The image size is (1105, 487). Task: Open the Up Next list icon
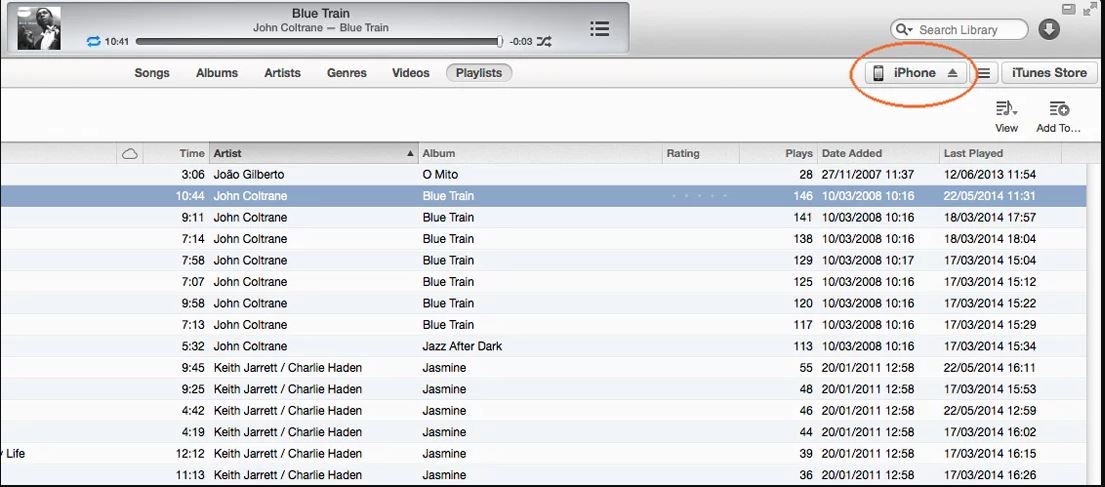(599, 29)
